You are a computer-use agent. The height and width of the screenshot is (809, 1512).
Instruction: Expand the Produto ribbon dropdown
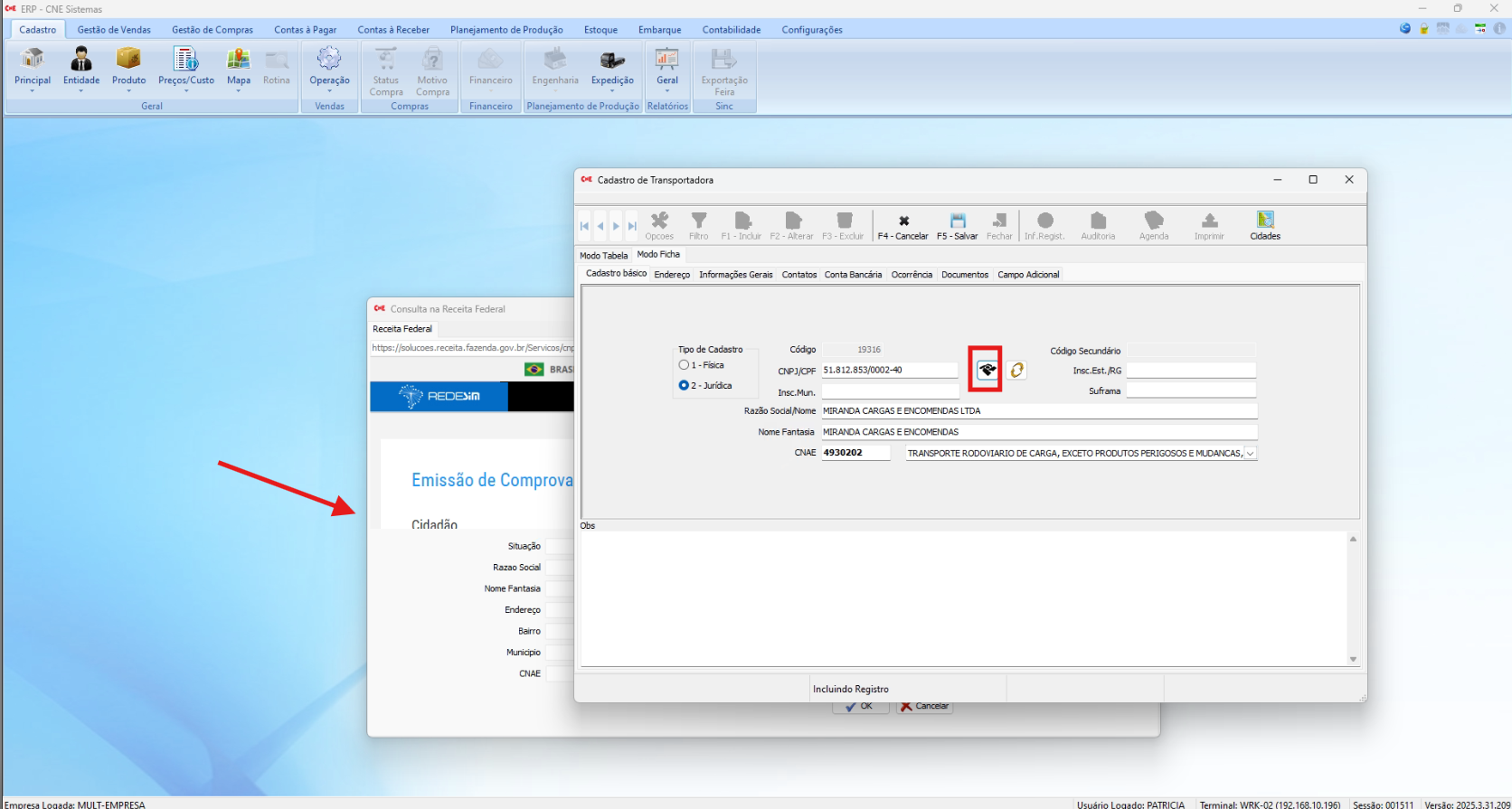[x=128, y=90]
